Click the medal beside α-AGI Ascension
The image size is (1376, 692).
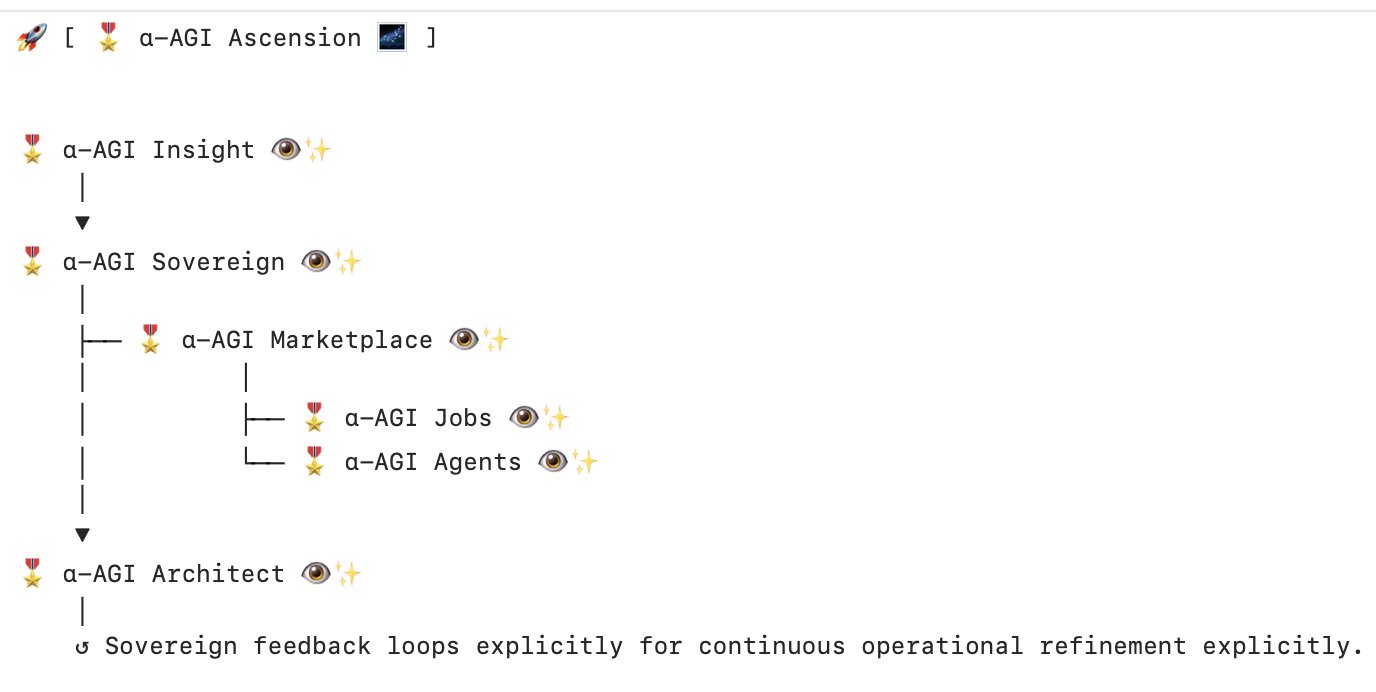pos(109,39)
